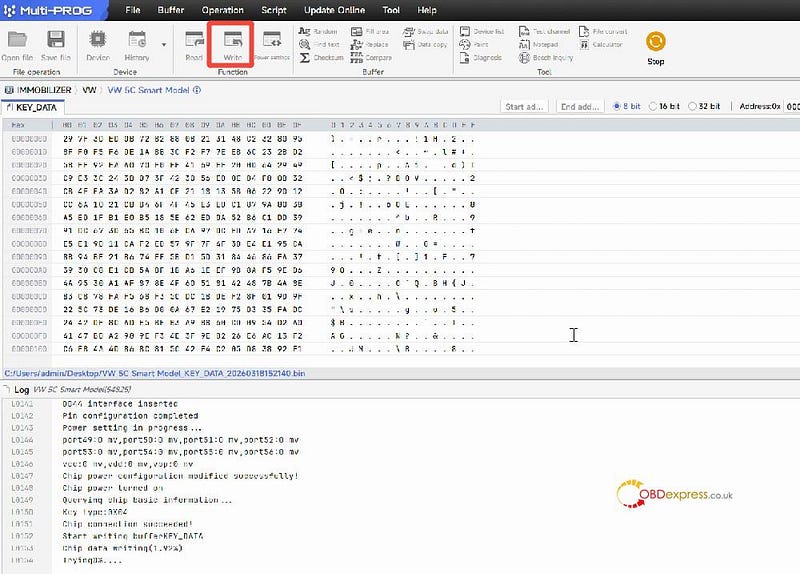Click the Read function icon

[x=194, y=39]
